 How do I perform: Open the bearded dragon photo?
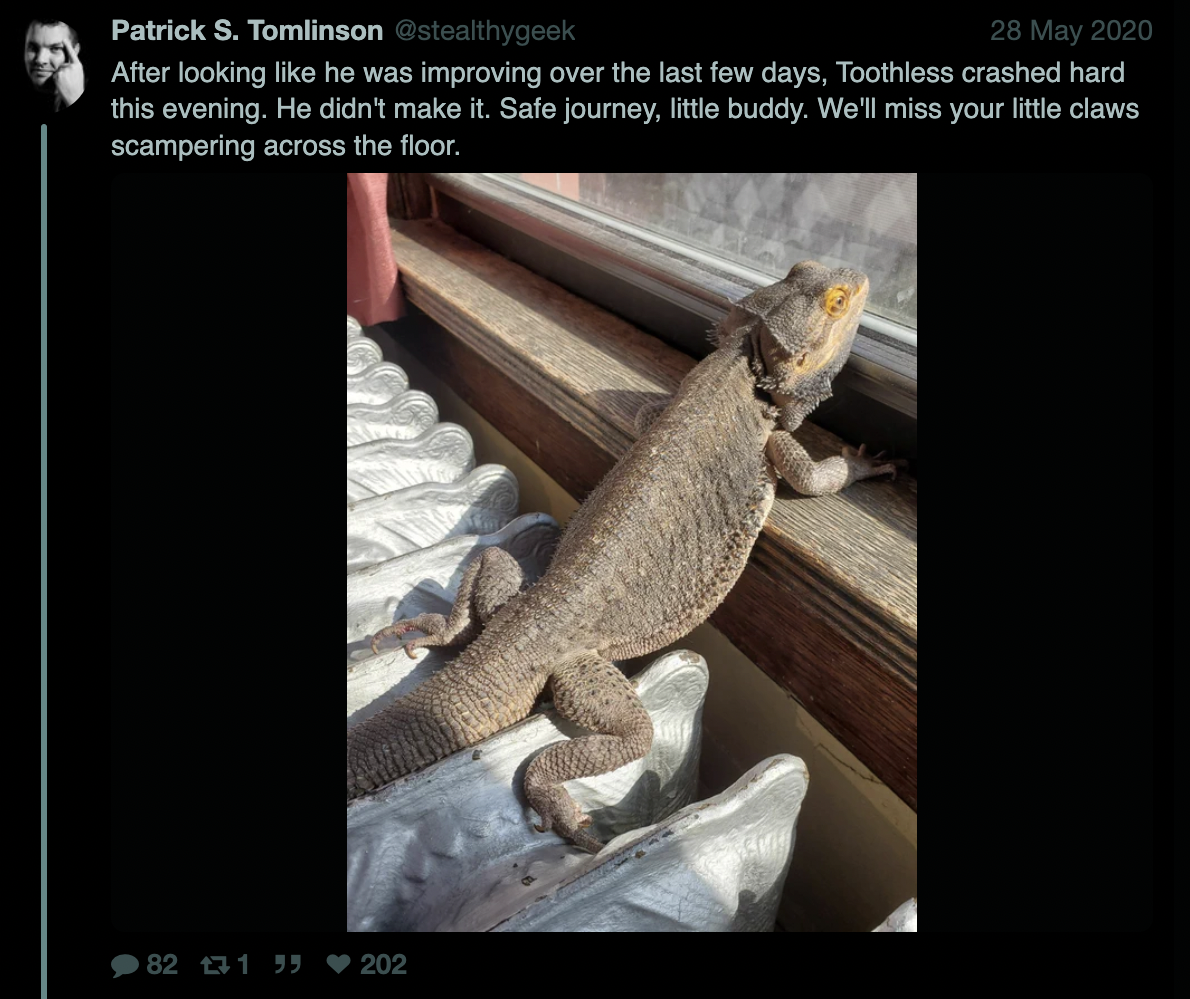631,552
